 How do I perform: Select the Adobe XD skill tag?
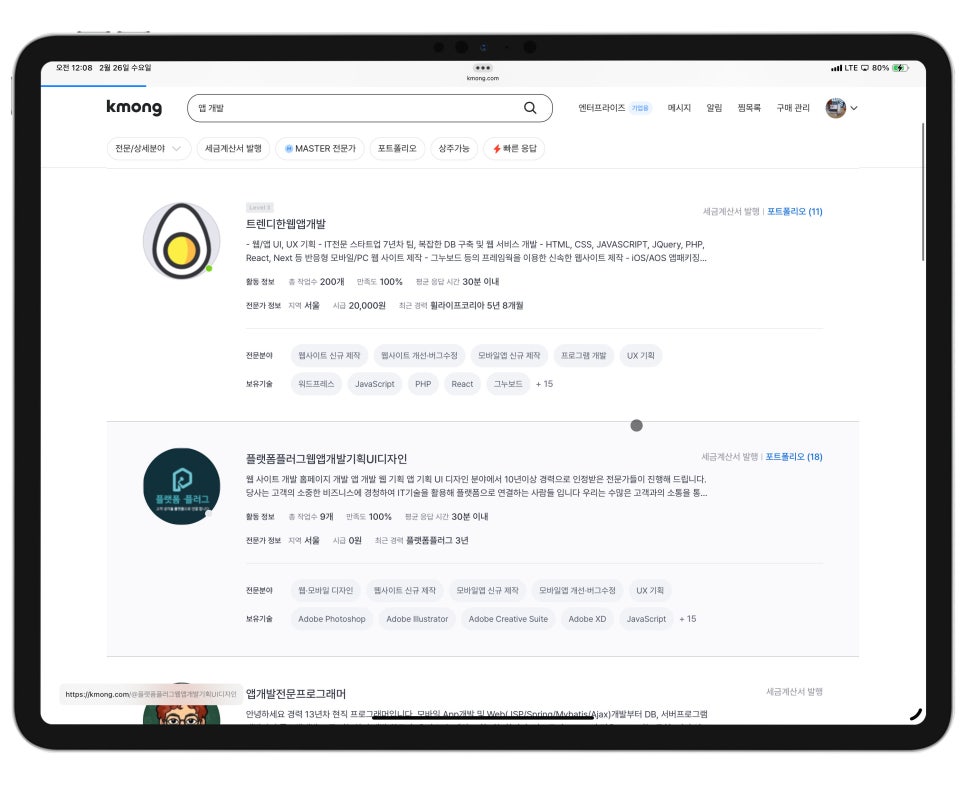pyautogui.click(x=587, y=619)
